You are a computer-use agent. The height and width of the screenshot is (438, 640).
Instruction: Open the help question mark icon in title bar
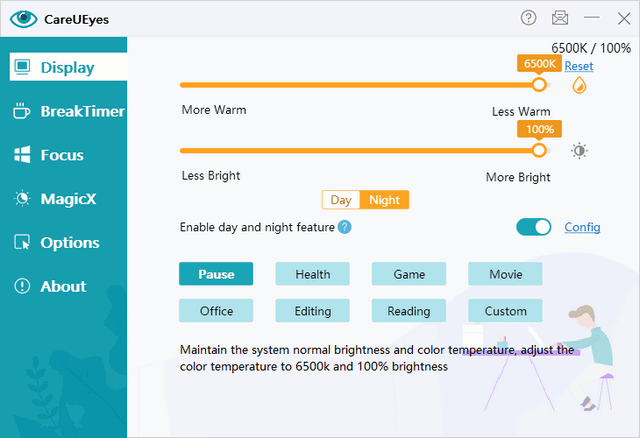tap(529, 18)
